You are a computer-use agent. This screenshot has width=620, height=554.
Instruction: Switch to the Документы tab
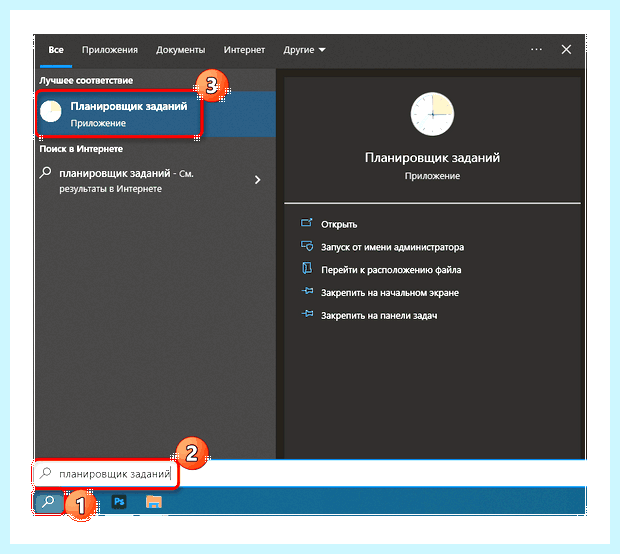(180, 50)
